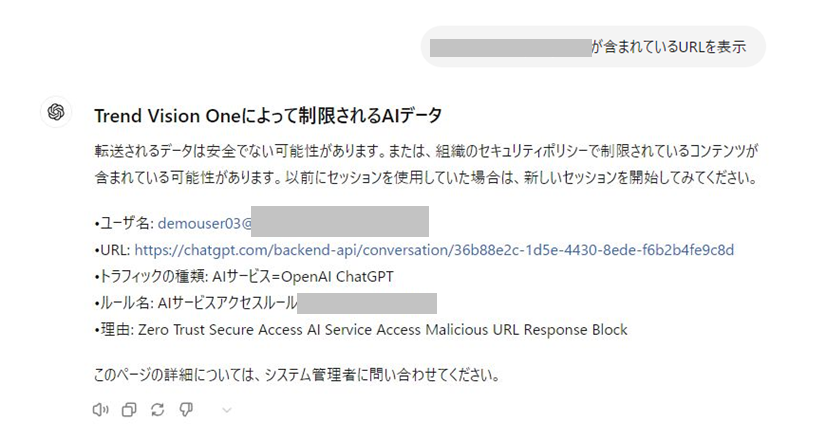Click the システム管理者に問い合わせてください sentence

(x=296, y=376)
